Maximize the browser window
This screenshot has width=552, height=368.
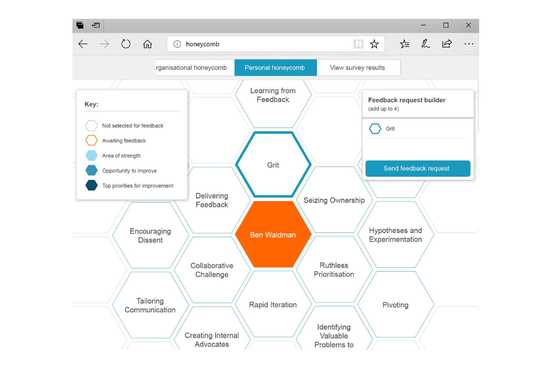pyautogui.click(x=446, y=25)
